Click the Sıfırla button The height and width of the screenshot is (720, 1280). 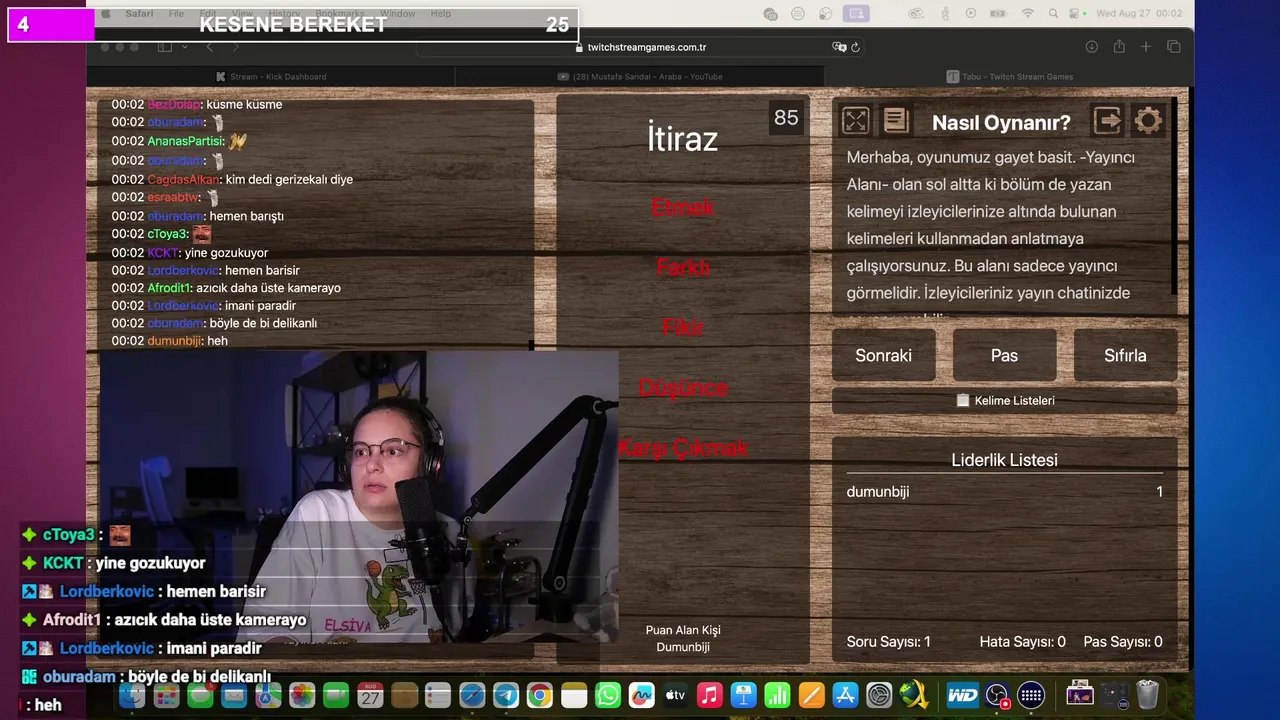pos(1125,355)
